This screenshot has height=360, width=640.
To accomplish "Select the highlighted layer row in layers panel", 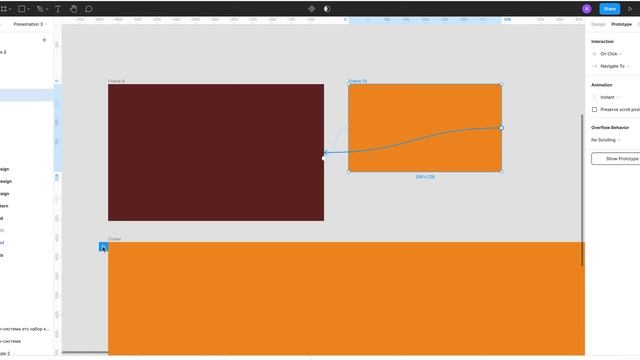I will (x=27, y=95).
